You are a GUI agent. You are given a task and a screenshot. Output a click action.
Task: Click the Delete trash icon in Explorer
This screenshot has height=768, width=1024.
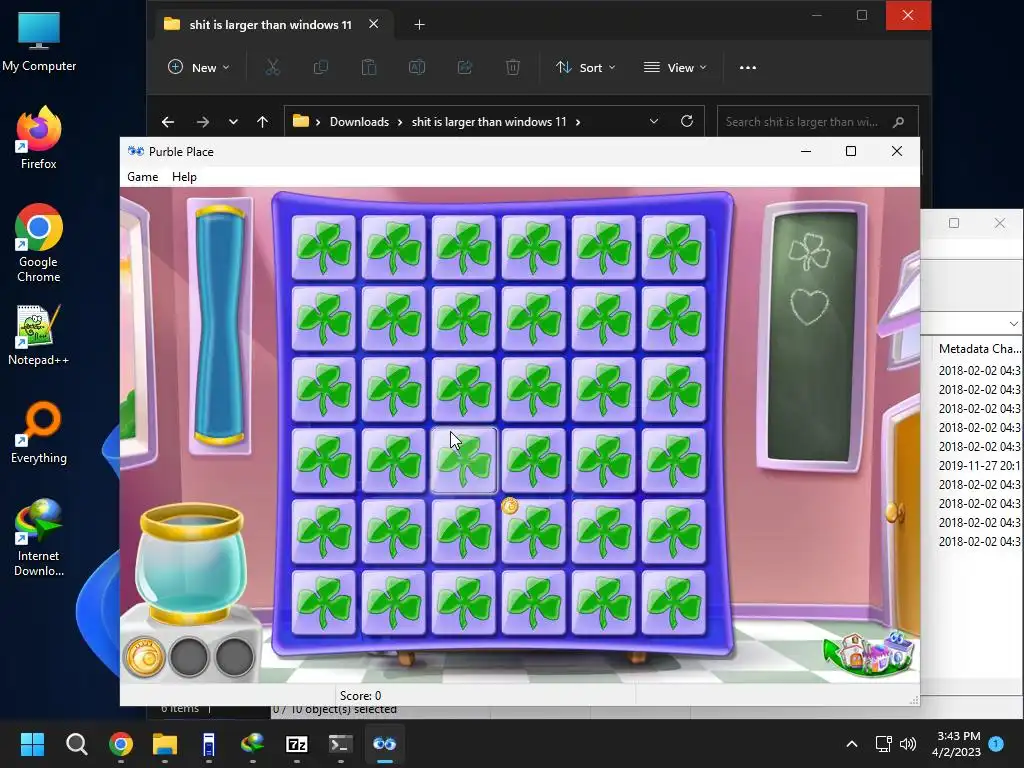(513, 67)
